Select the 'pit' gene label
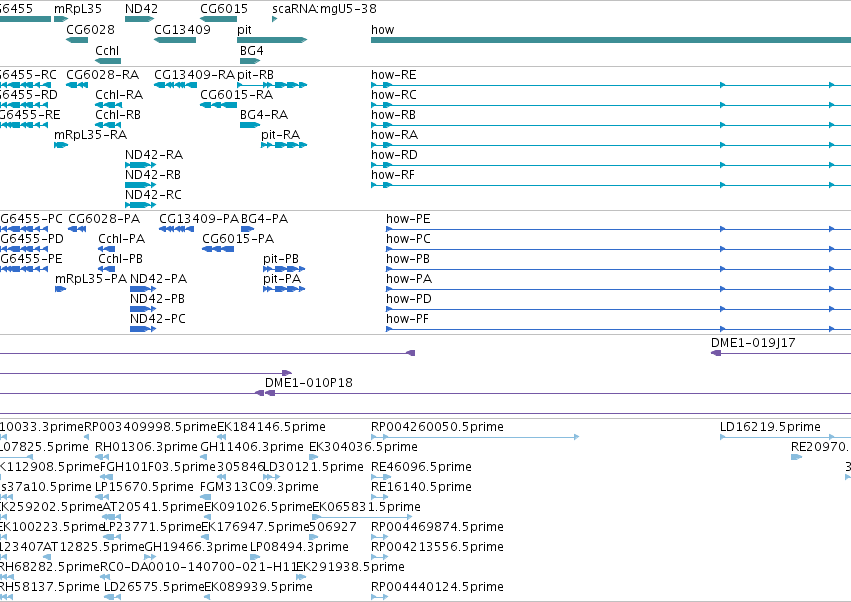Image resolution: width=851 pixels, height=602 pixels. (244, 30)
